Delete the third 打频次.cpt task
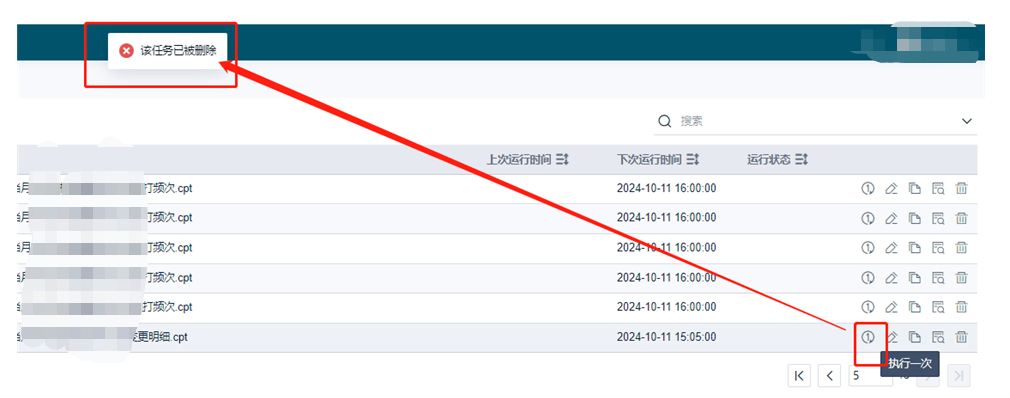The image size is (1010, 398). tap(961, 248)
